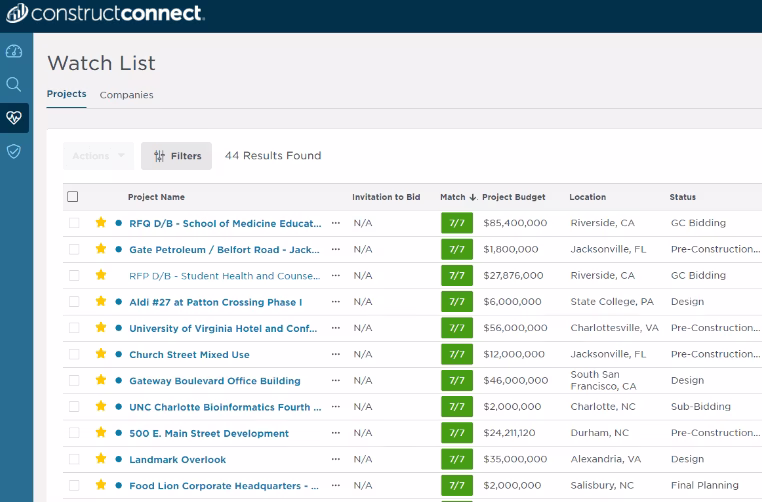Open the search magnifier icon in sidebar
The width and height of the screenshot is (762, 502).
pos(14,85)
